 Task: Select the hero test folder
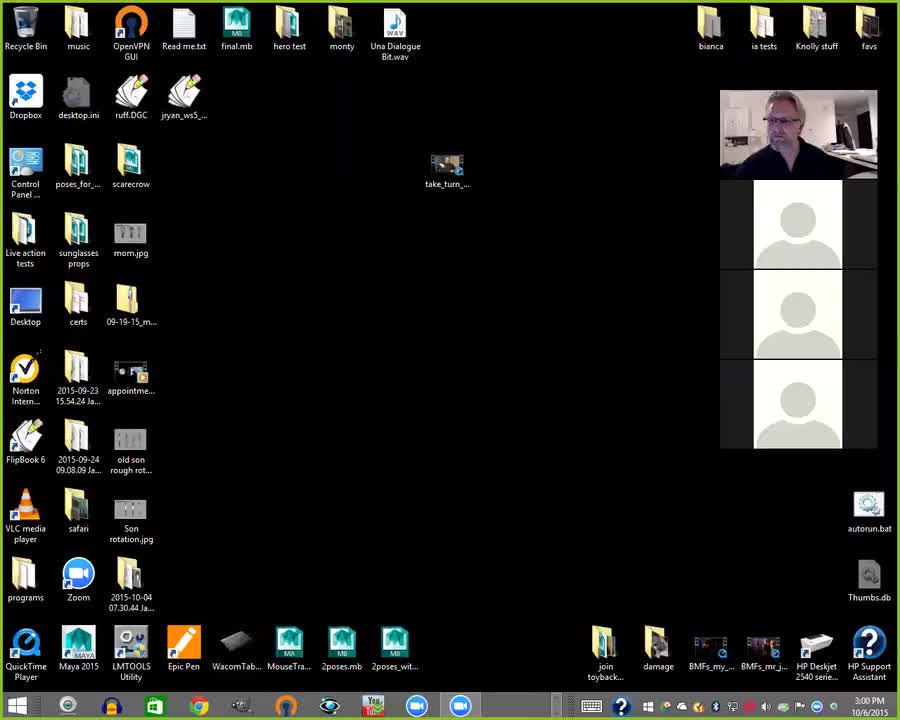(x=289, y=29)
